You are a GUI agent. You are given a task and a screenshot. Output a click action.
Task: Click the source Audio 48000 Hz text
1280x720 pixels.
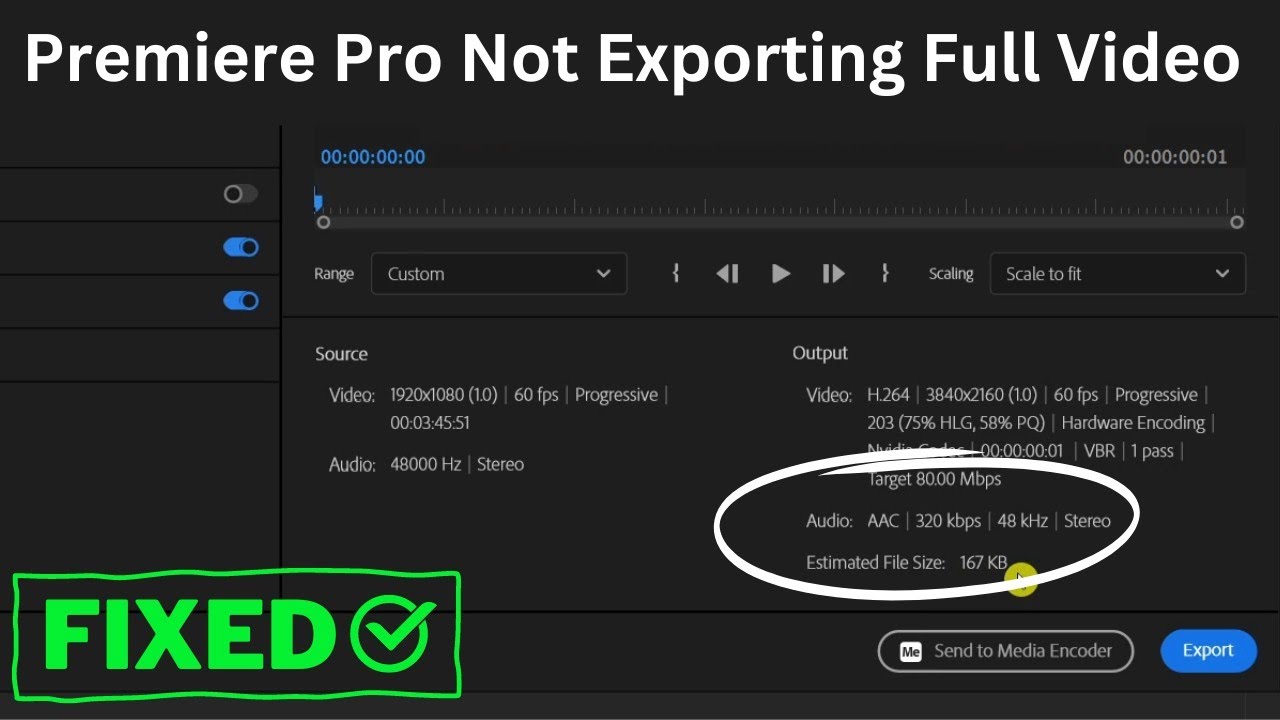(x=426, y=465)
